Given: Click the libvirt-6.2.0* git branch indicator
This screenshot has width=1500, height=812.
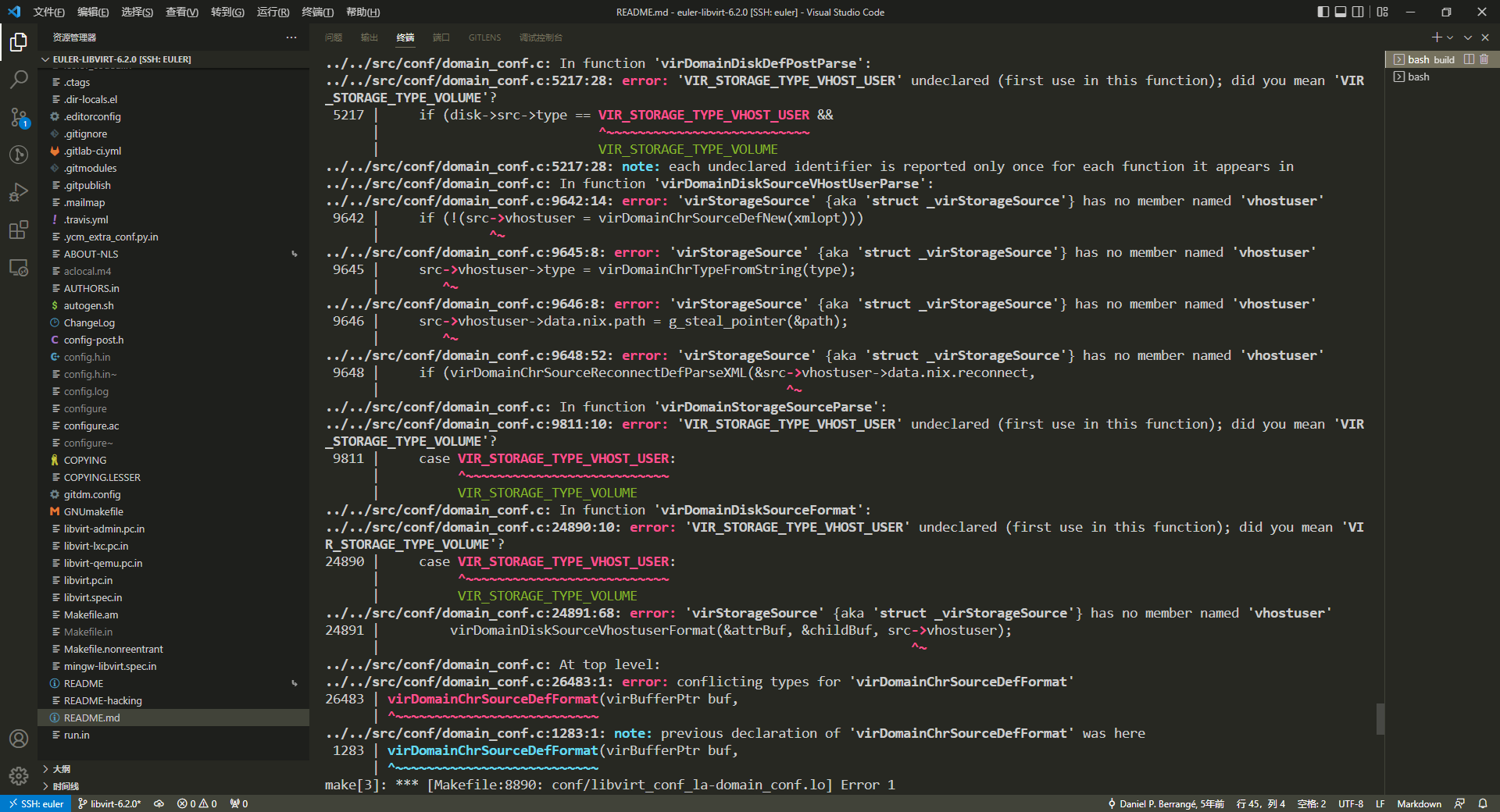Looking at the screenshot, I should [109, 803].
